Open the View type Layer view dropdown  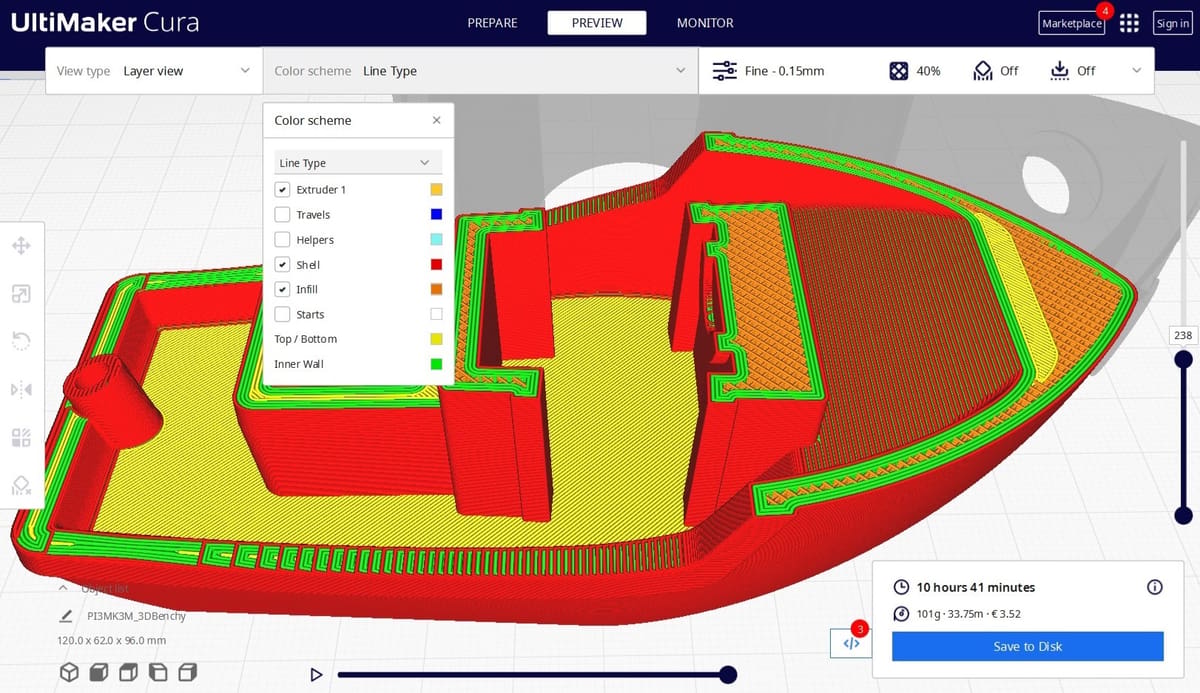pyautogui.click(x=154, y=71)
